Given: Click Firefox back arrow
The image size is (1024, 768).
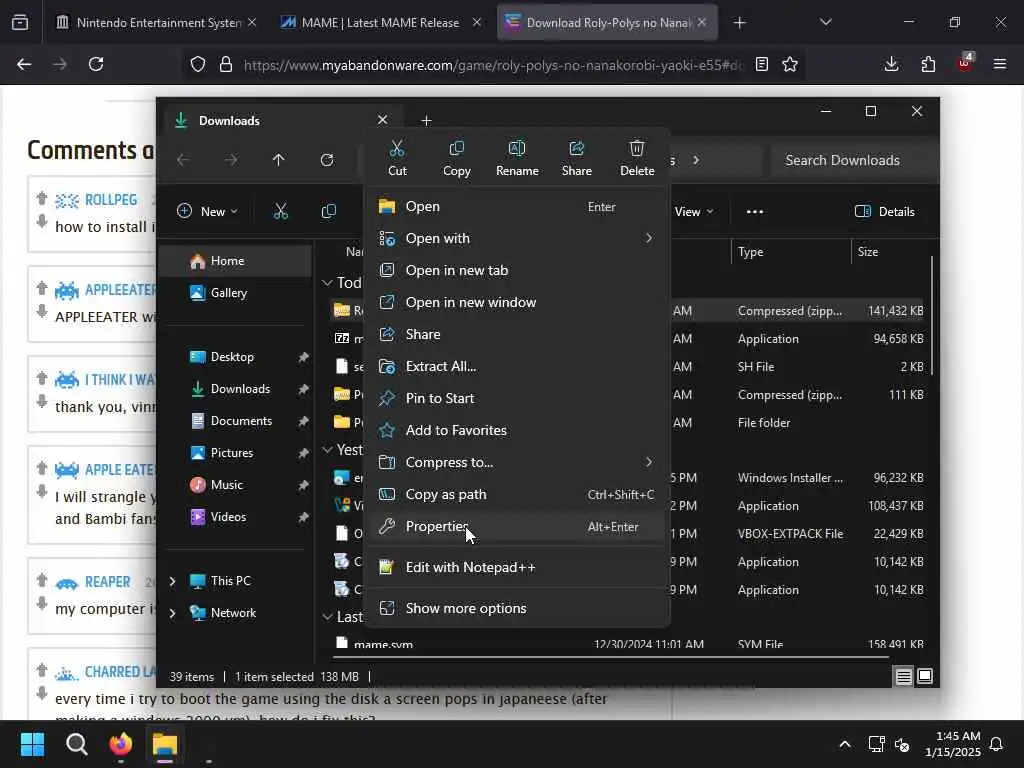Looking at the screenshot, I should (x=24, y=64).
